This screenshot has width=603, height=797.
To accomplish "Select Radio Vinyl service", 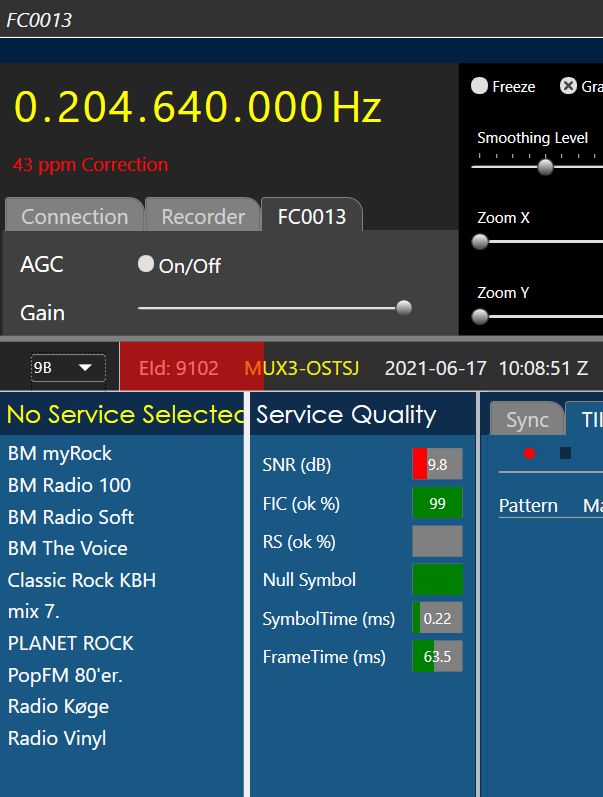I will tap(57, 738).
